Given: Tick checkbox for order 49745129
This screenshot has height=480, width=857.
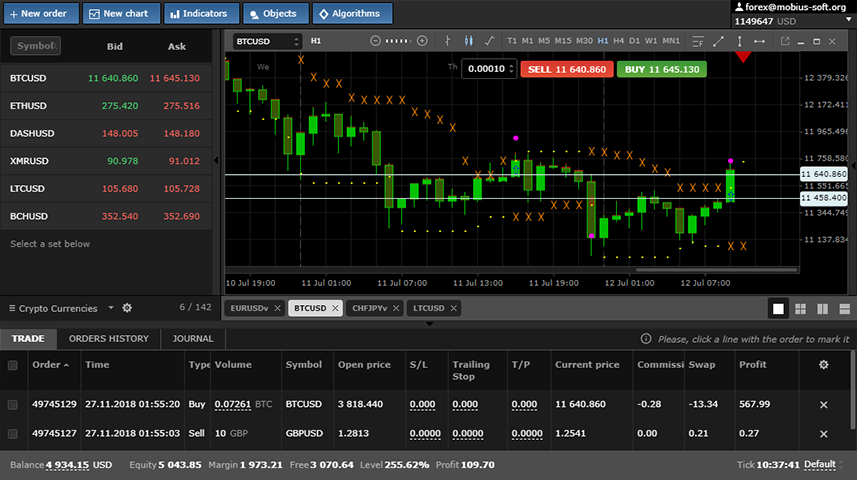Looking at the screenshot, I should tap(13, 404).
